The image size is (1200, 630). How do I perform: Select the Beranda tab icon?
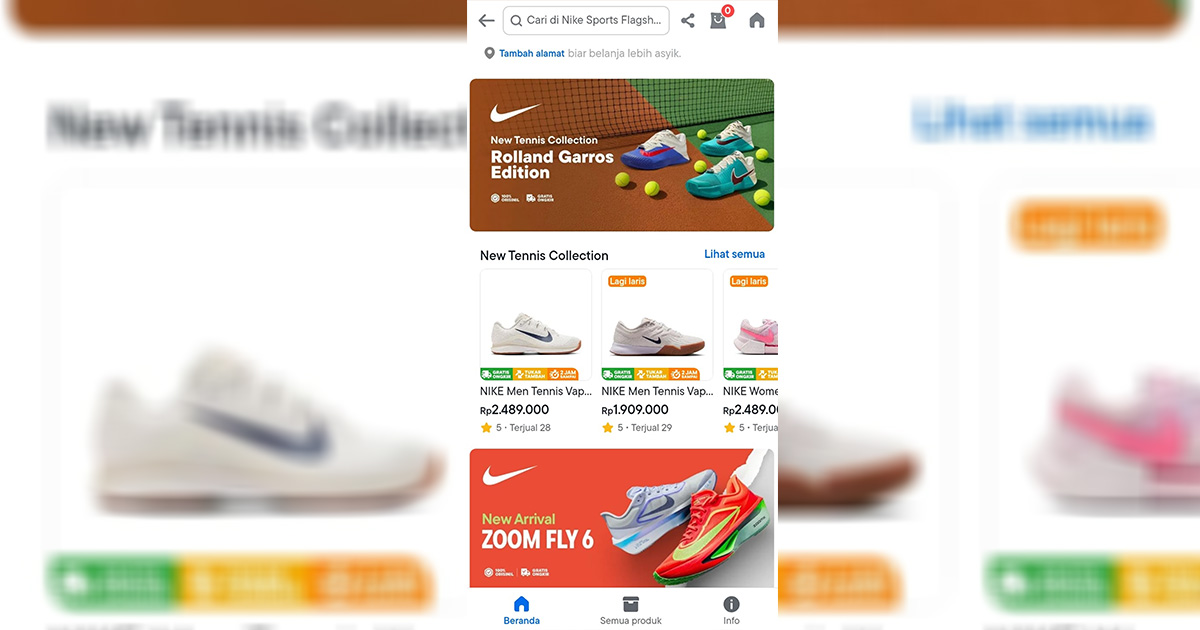[x=521, y=604]
